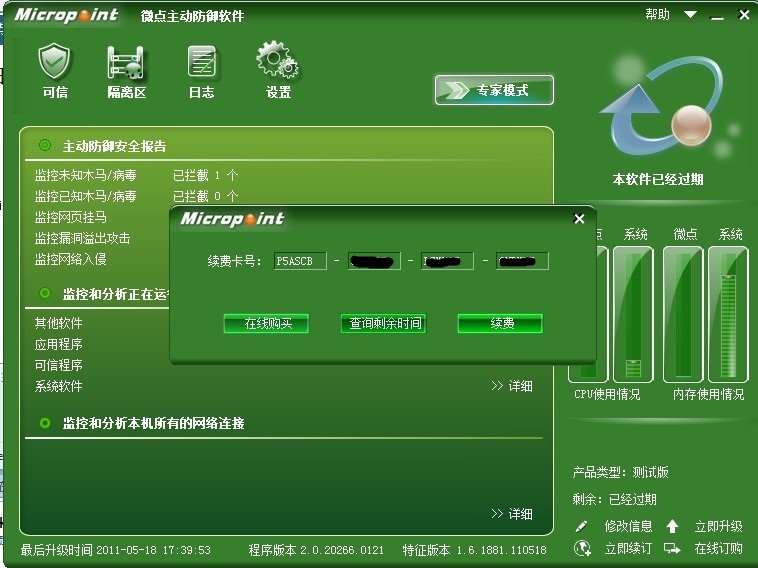758x568 pixels.
Task: Click the 续费 renew button
Action: [500, 323]
